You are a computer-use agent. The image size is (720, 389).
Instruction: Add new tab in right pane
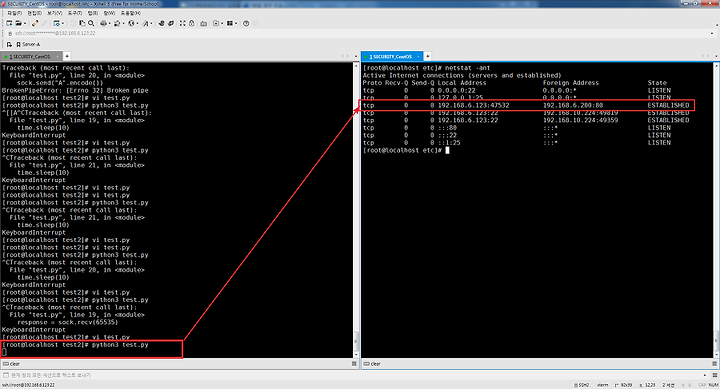coord(428,56)
